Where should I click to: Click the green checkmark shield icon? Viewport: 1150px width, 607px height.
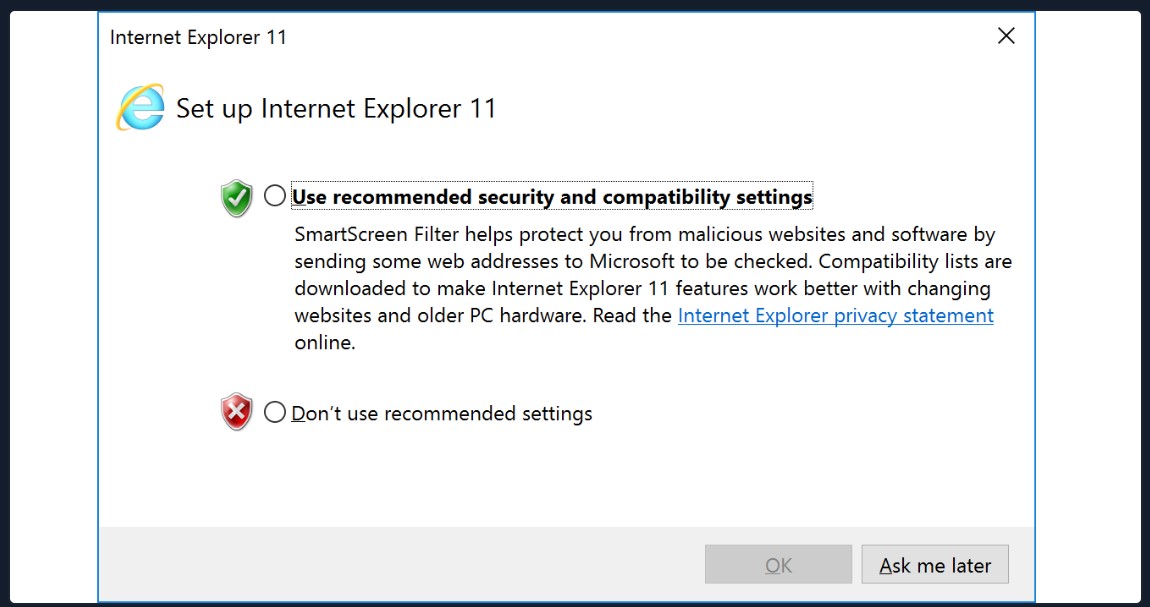coord(236,198)
